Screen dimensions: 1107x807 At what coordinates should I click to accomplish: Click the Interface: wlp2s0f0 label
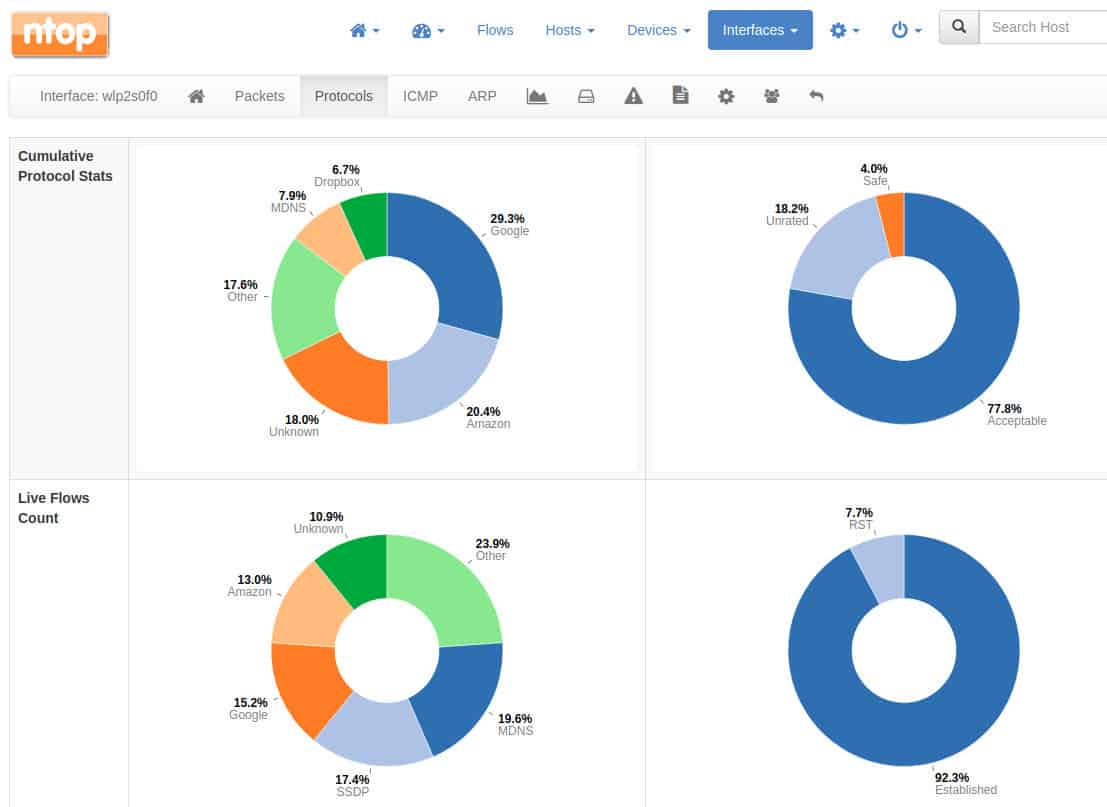pyautogui.click(x=98, y=96)
